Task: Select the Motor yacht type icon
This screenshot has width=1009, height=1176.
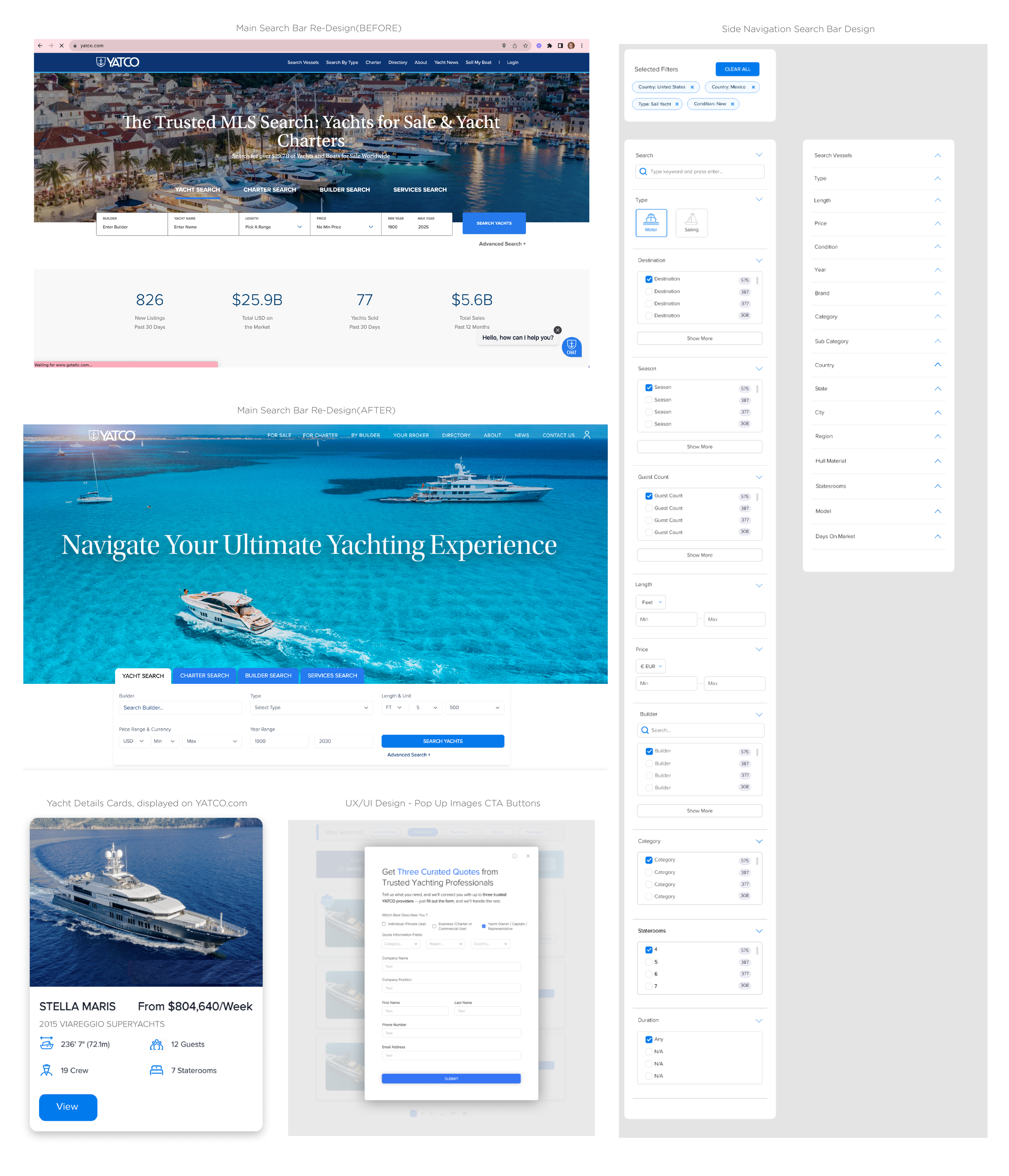Action: coord(651,222)
